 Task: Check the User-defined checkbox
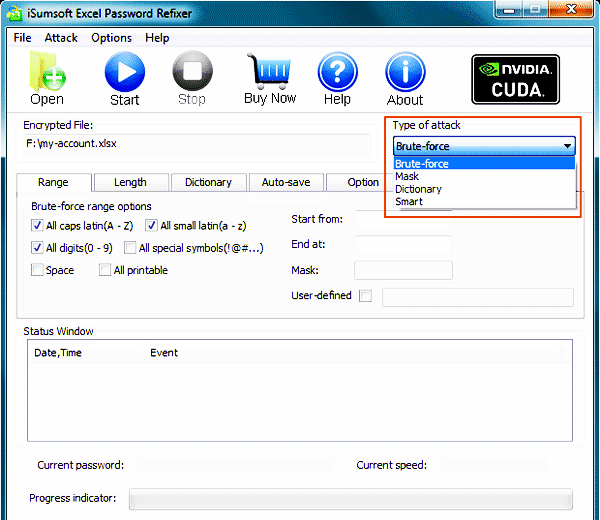[365, 295]
